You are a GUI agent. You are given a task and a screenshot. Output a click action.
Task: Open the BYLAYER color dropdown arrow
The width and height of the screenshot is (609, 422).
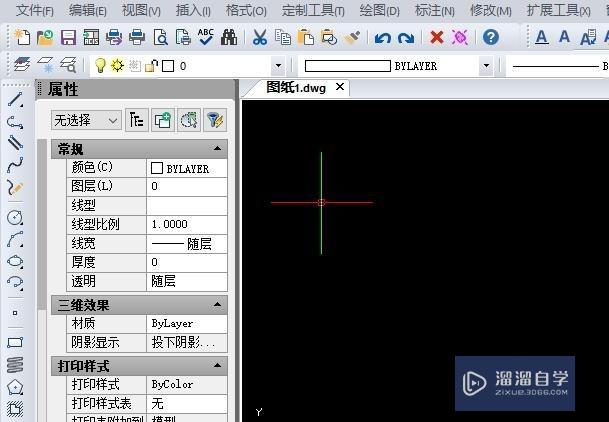click(486, 65)
